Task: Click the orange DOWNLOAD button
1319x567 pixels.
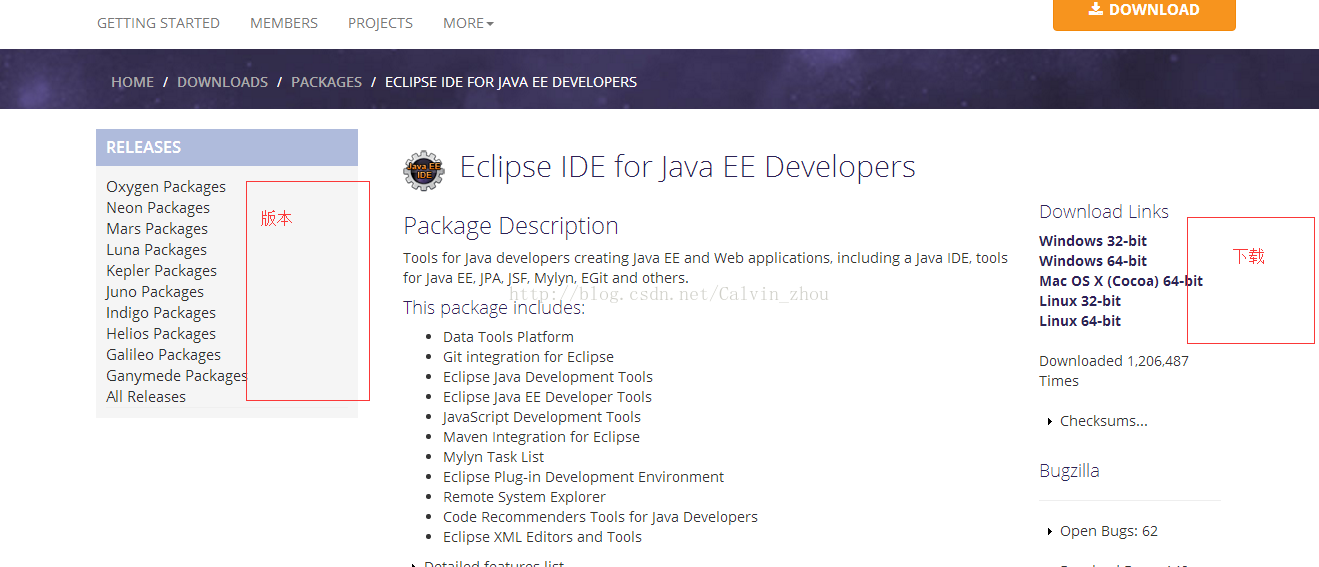Action: [1144, 12]
